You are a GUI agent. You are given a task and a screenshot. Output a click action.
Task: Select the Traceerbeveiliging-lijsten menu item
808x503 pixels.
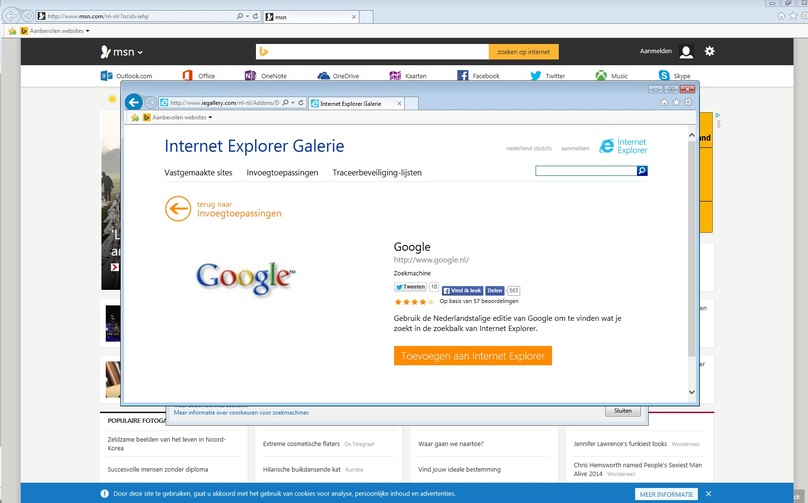pos(377,173)
